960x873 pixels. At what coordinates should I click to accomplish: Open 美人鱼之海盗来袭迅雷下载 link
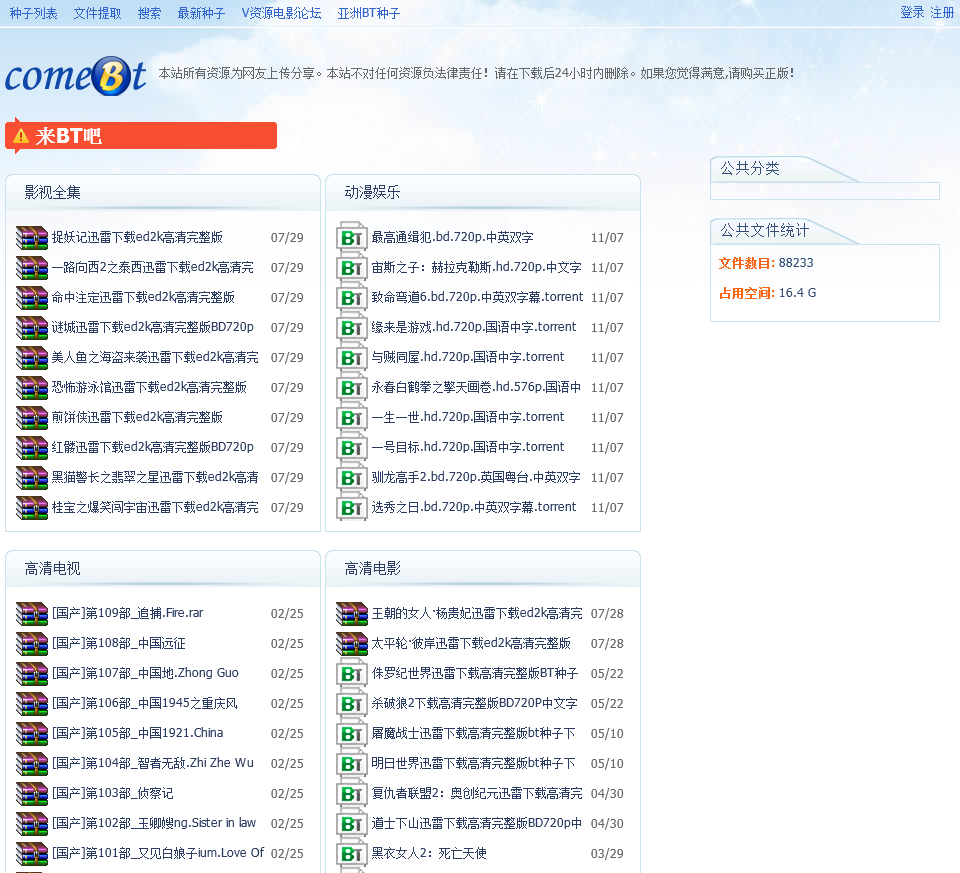pos(155,357)
